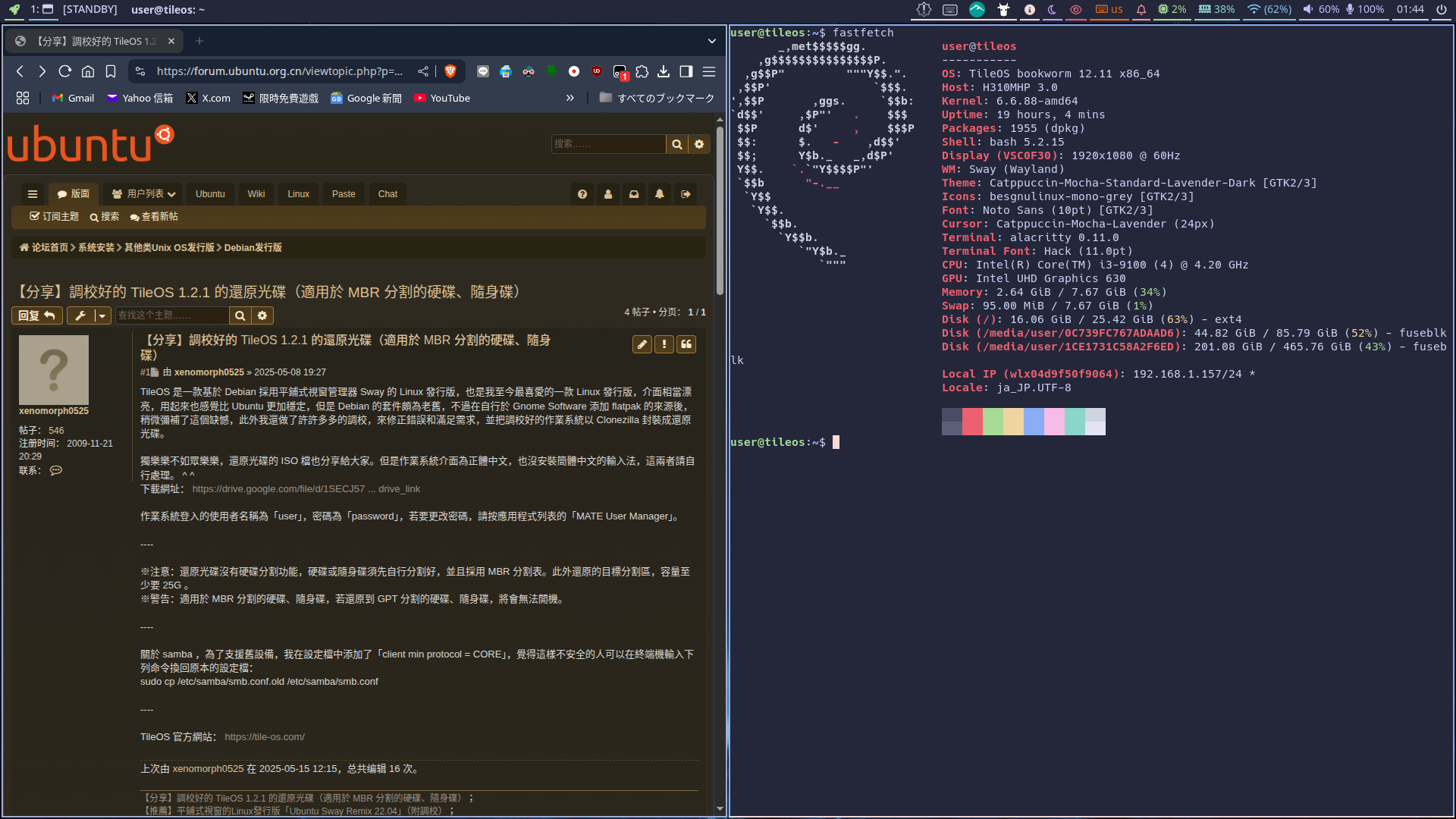
Task: Open the green download-arrow extension
Action: pos(551,71)
